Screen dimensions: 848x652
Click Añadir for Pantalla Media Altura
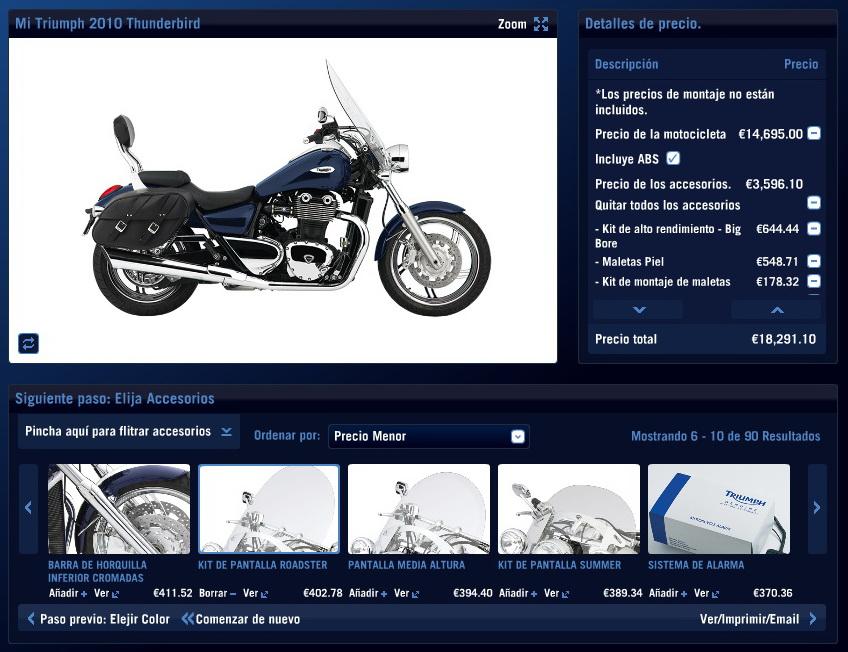[368, 593]
